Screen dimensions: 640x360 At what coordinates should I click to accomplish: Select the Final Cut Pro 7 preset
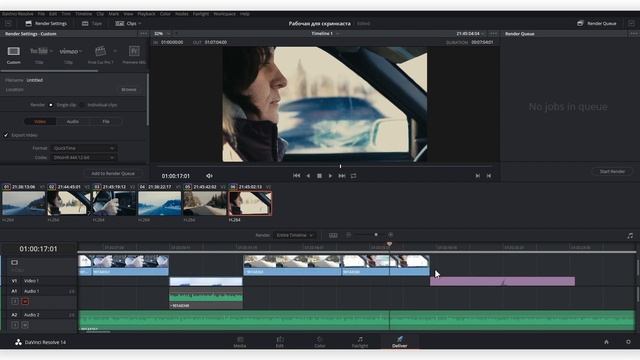[100, 51]
